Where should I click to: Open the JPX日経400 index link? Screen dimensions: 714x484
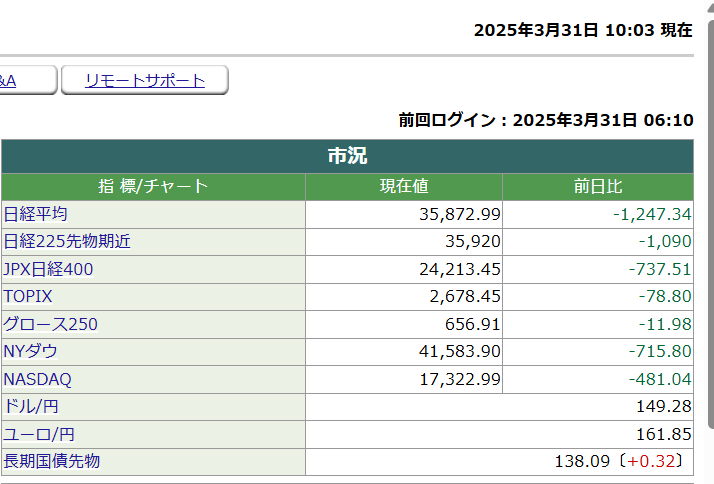49,269
